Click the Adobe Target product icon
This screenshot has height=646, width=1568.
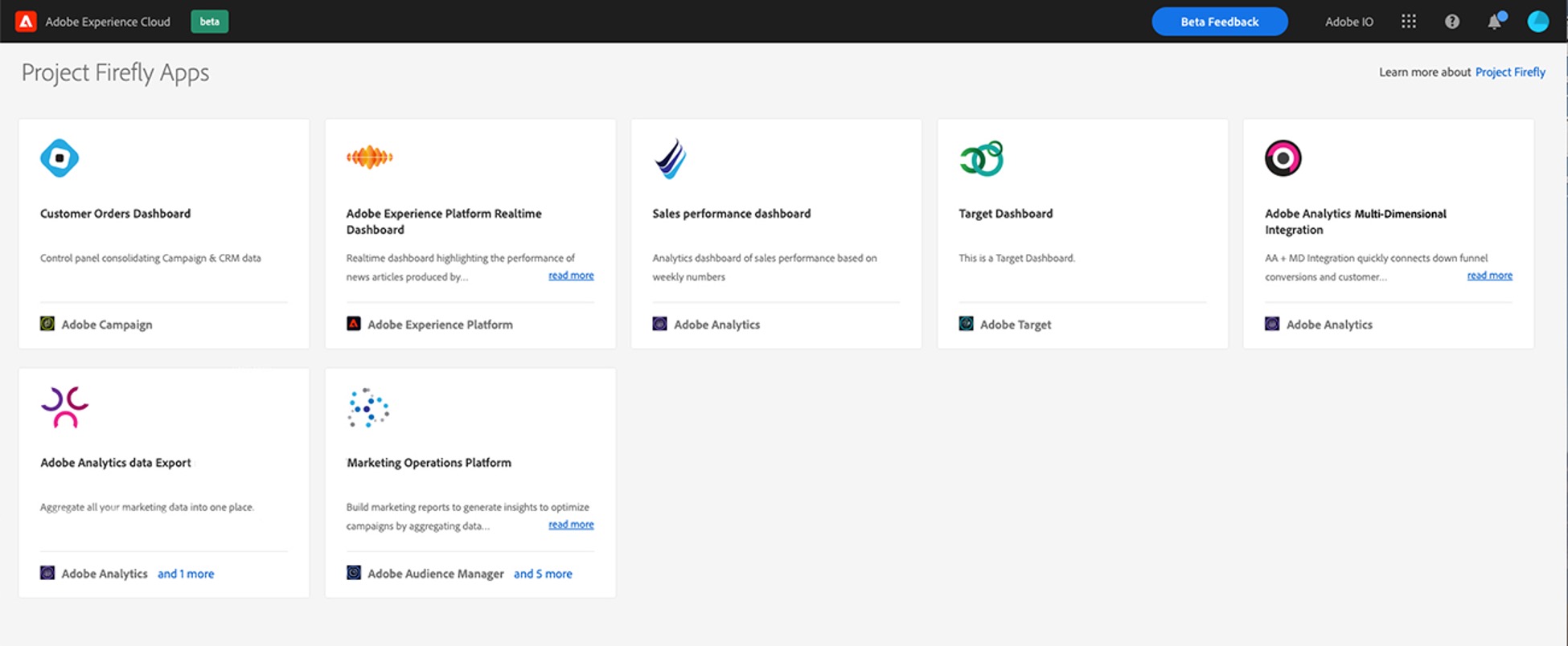coord(967,324)
